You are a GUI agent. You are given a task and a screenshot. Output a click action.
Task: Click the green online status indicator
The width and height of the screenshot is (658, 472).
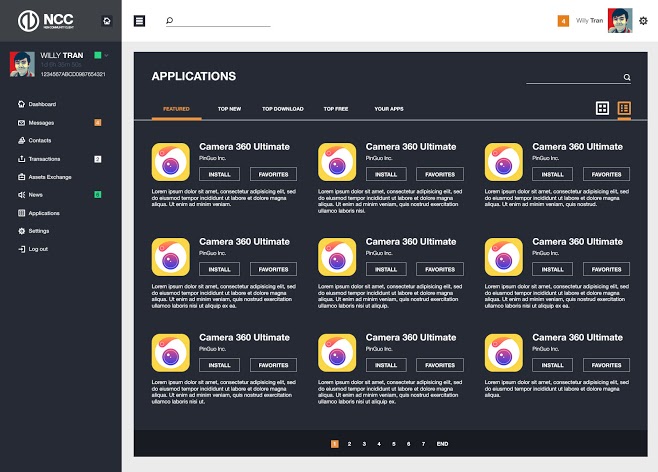pyautogui.click(x=97, y=55)
